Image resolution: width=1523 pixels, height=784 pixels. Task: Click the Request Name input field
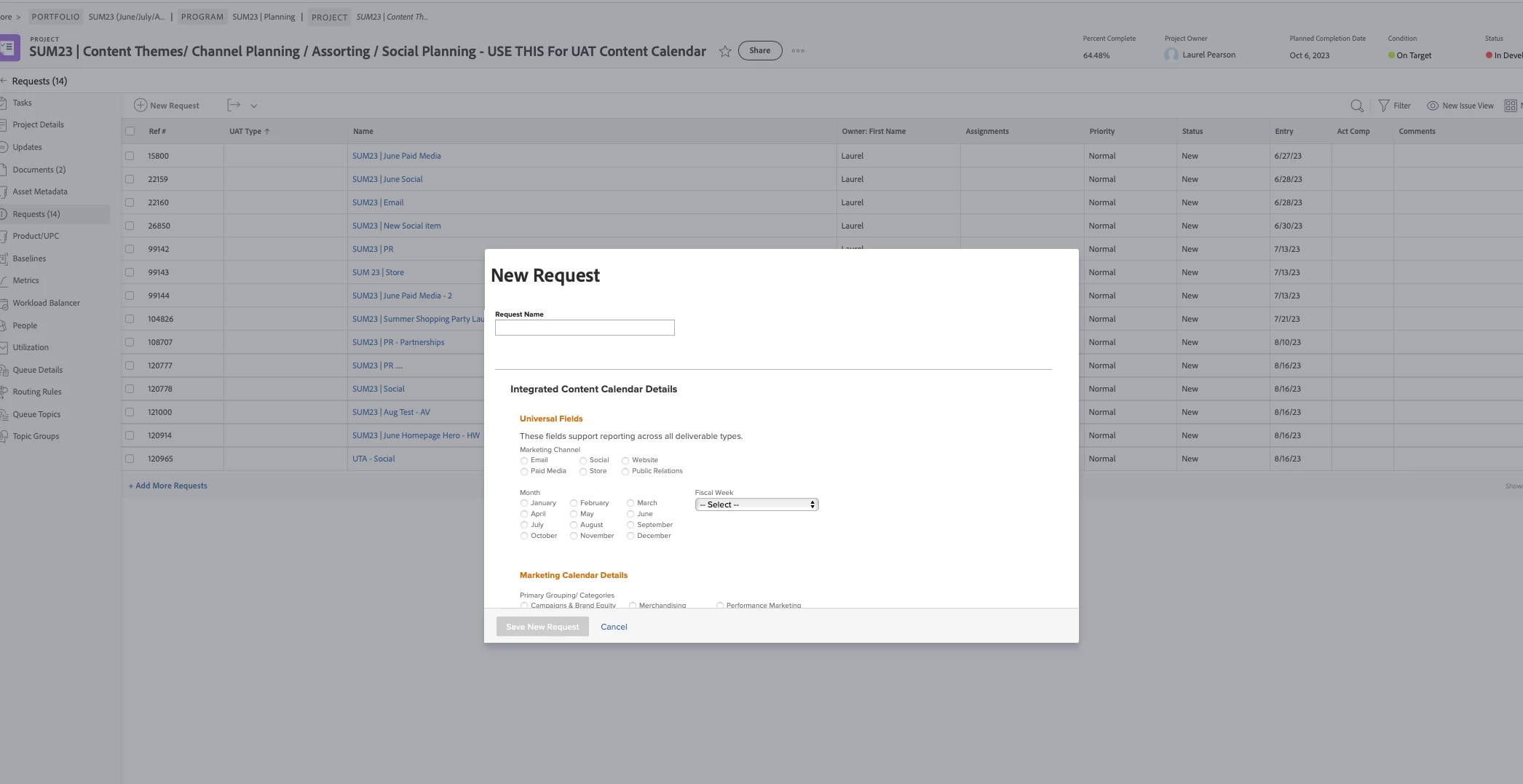point(585,328)
